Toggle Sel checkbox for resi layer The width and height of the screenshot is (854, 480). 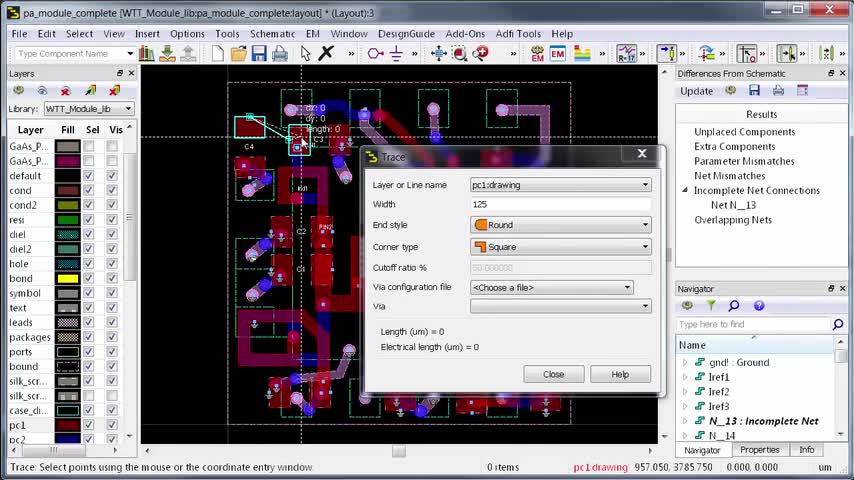(89, 220)
